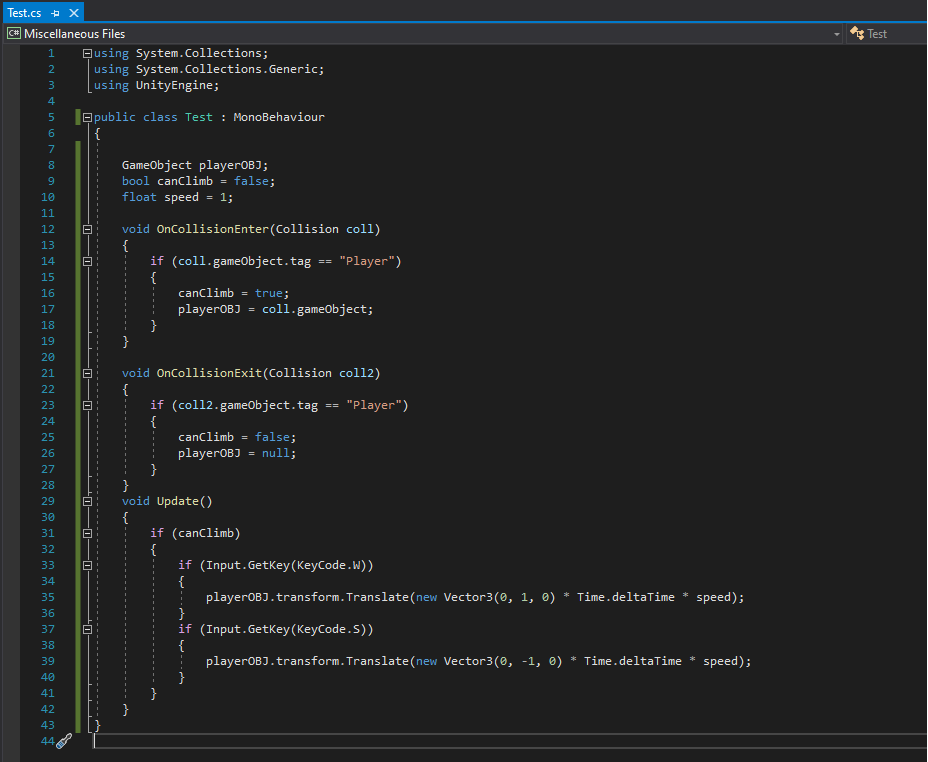Collapse the KeyCode.W if block

point(87,565)
